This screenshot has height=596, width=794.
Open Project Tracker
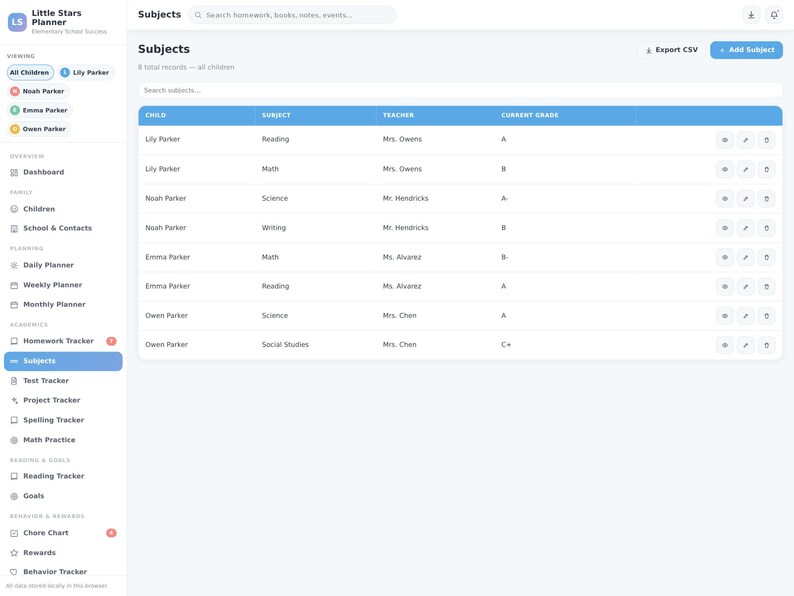pyautogui.click(x=63, y=400)
